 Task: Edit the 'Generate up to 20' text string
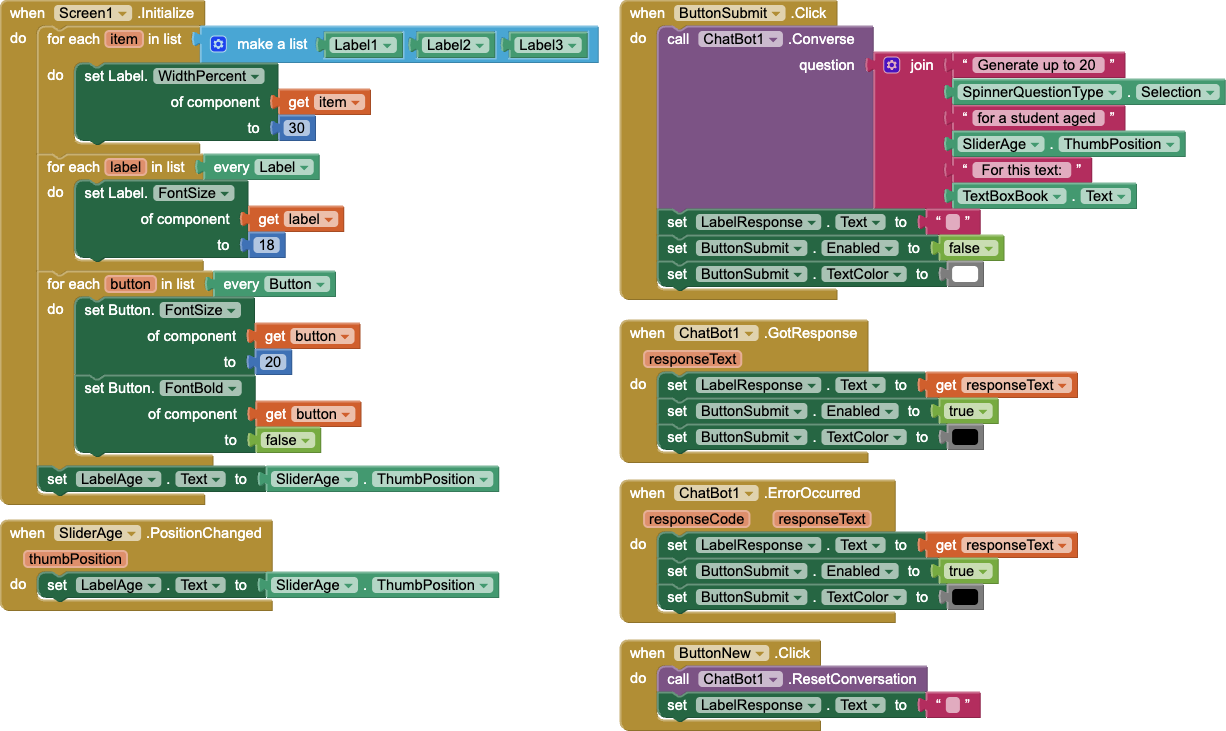pyautogui.click(x=1036, y=65)
